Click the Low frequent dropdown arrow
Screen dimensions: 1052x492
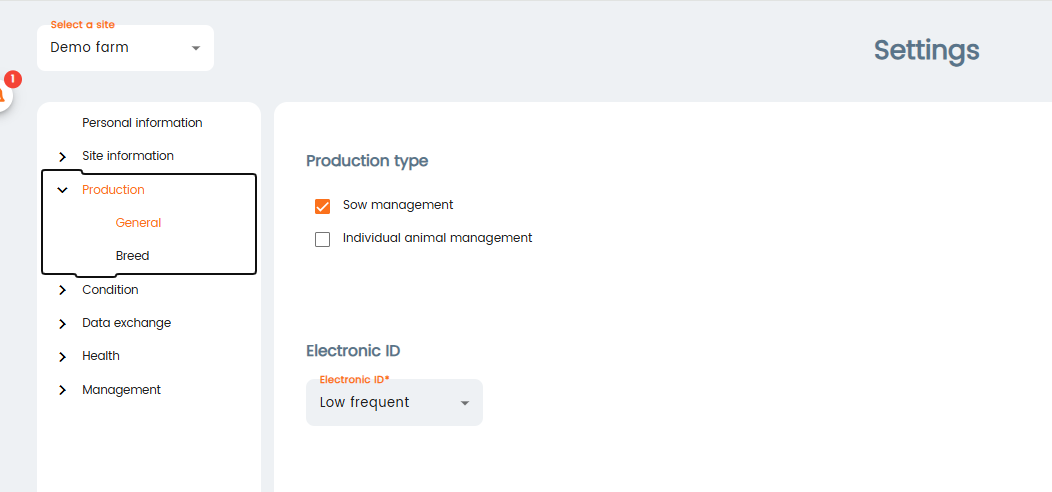click(x=464, y=403)
